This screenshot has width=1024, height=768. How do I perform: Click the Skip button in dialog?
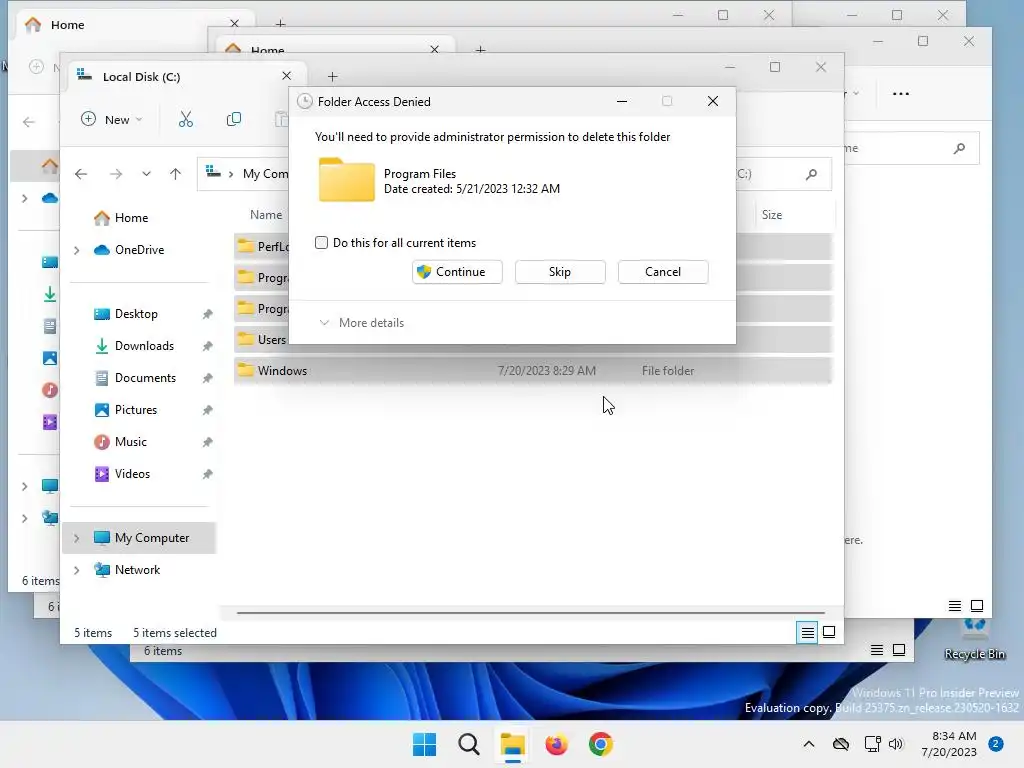[x=560, y=272]
